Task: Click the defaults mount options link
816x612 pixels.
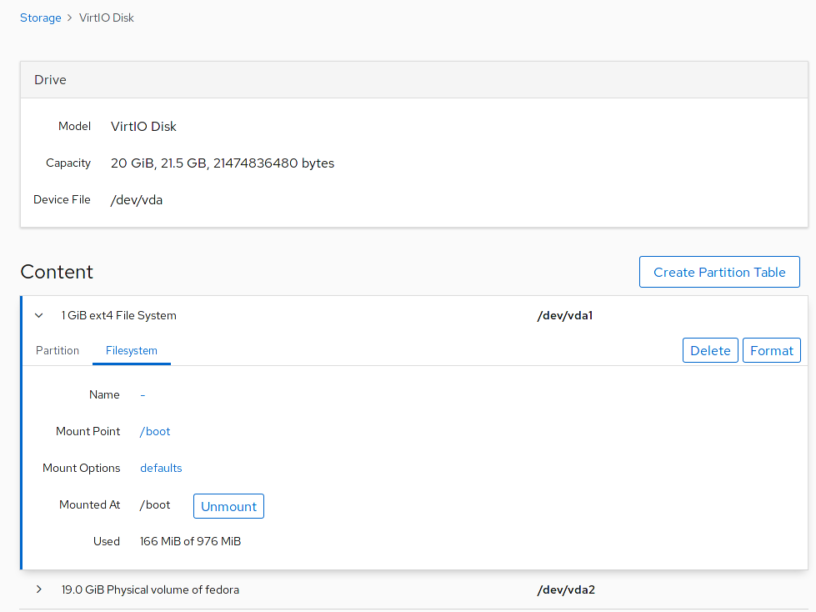Action: (161, 467)
